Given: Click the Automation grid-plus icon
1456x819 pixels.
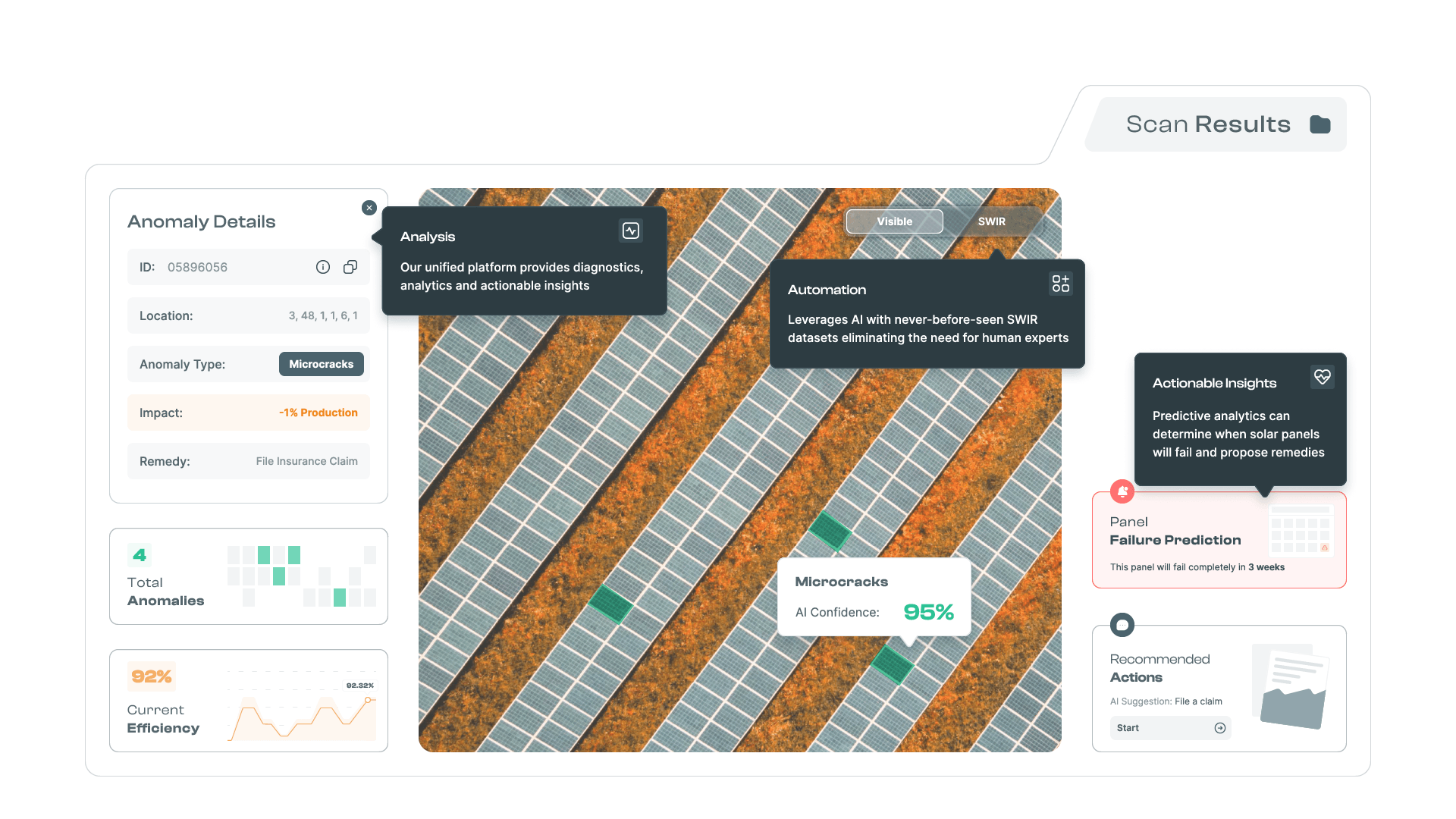Looking at the screenshot, I should [x=1060, y=284].
